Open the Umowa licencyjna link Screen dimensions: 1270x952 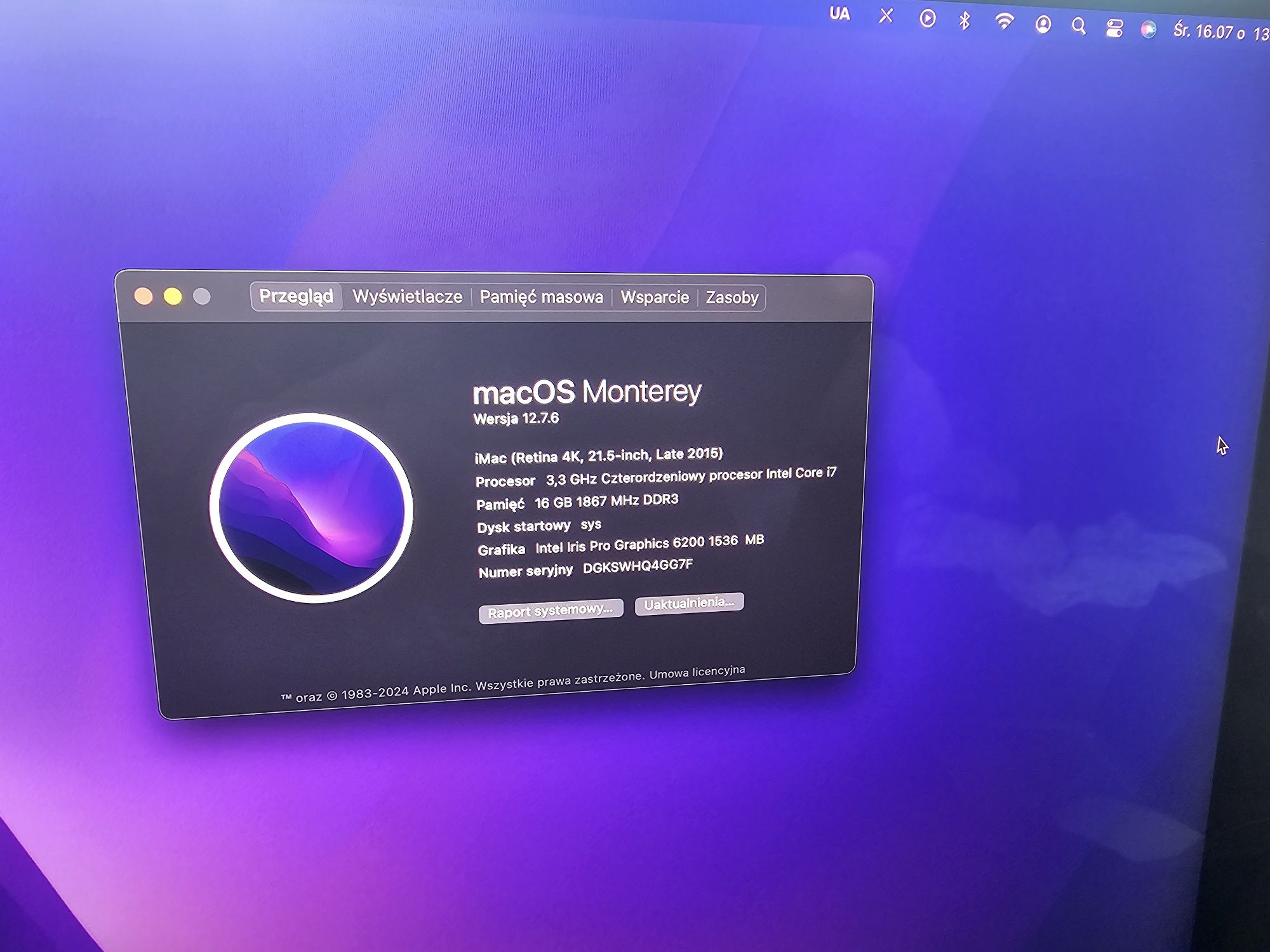coord(697,672)
